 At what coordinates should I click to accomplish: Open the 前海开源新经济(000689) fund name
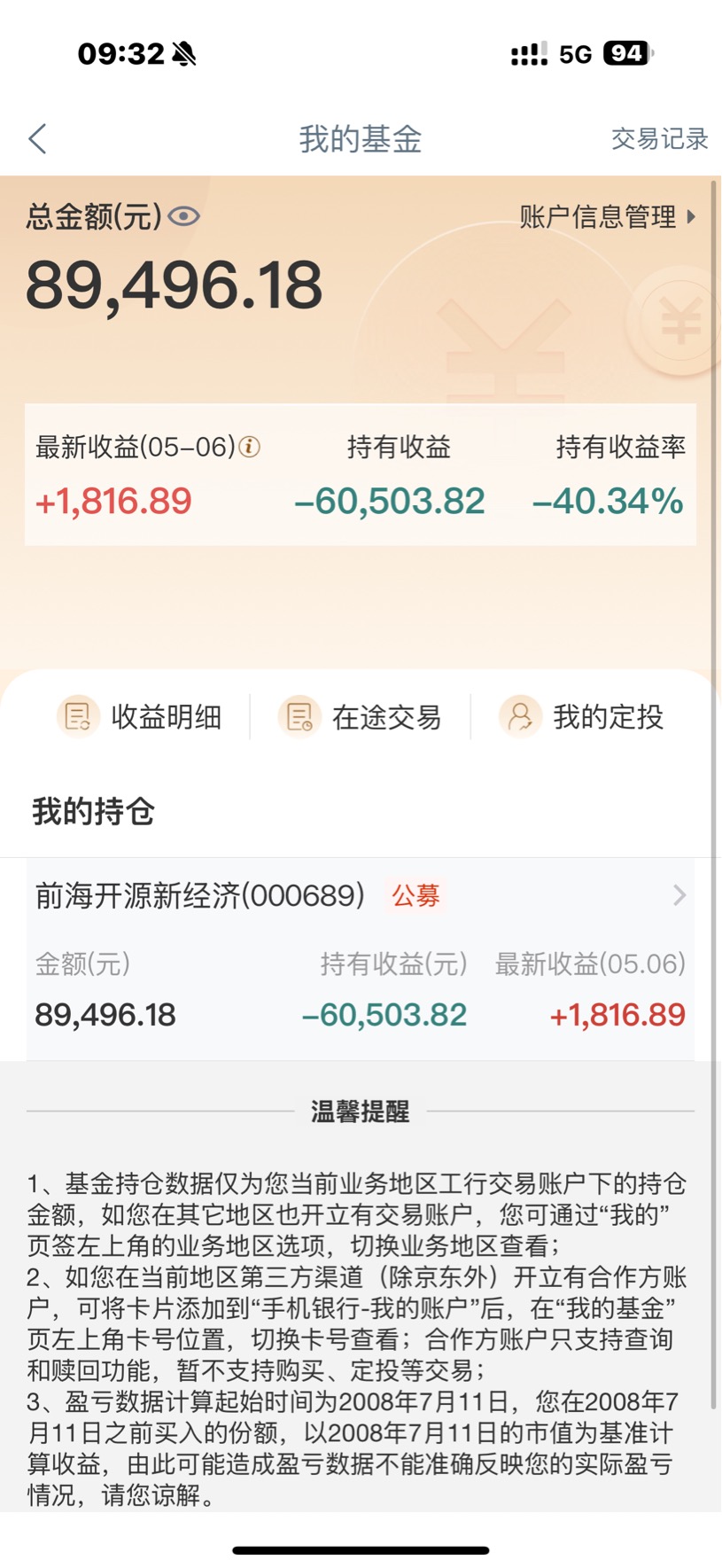click(x=200, y=895)
